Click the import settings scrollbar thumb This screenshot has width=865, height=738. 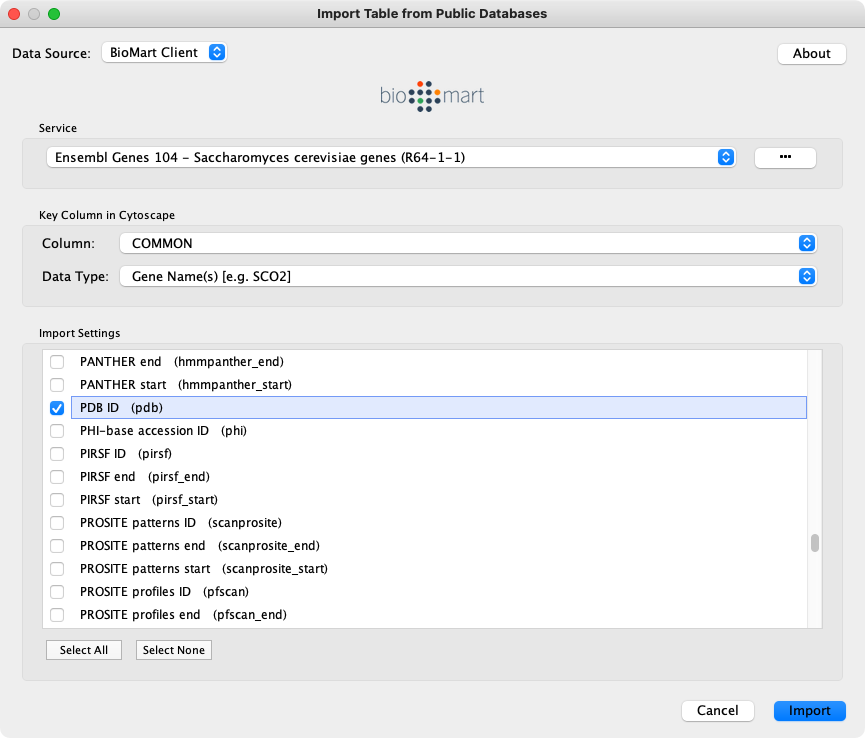point(815,543)
